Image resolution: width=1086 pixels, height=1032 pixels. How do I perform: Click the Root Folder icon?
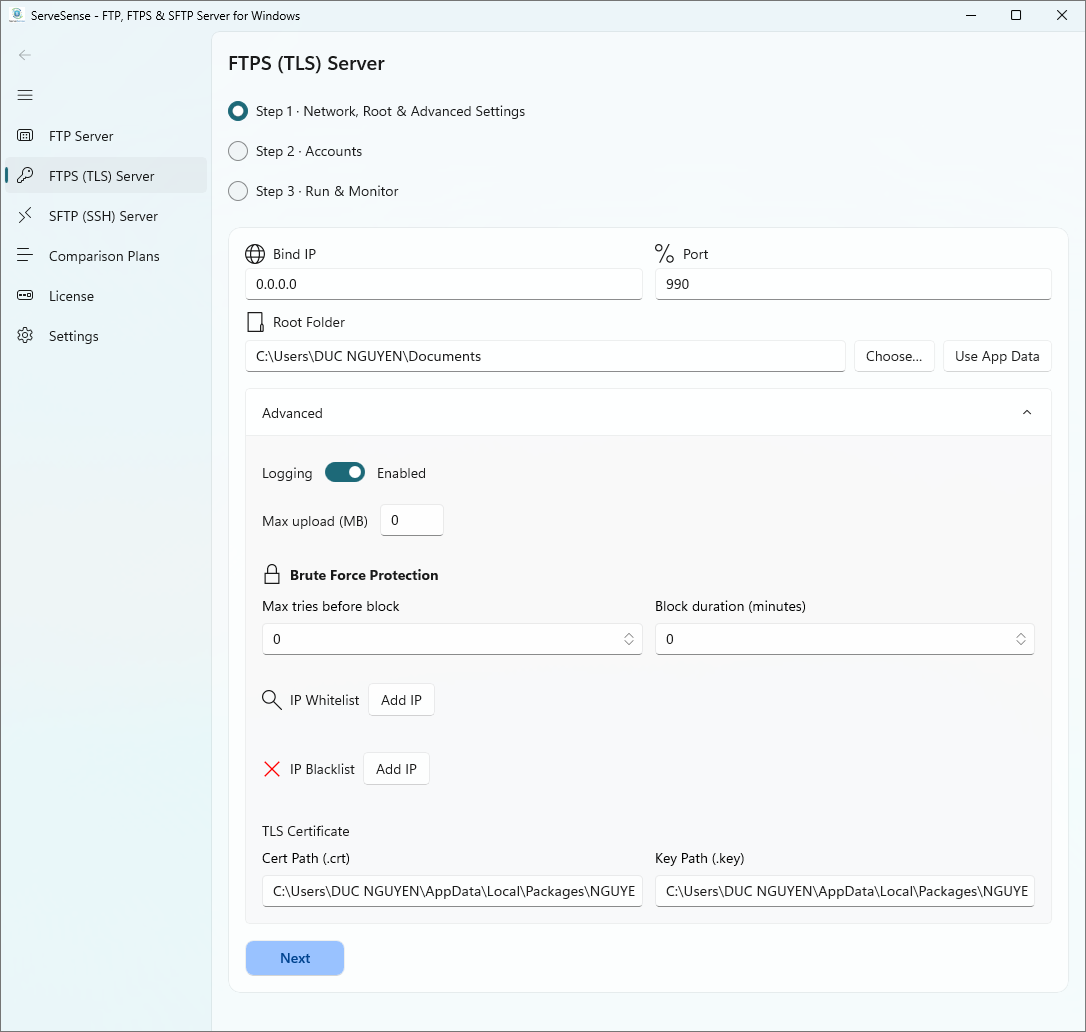256,322
